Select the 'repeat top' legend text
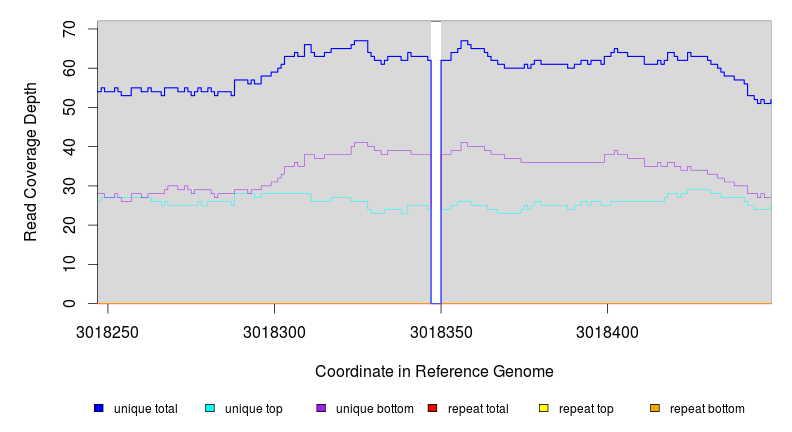Screen dimensions: 792x432 (586, 409)
